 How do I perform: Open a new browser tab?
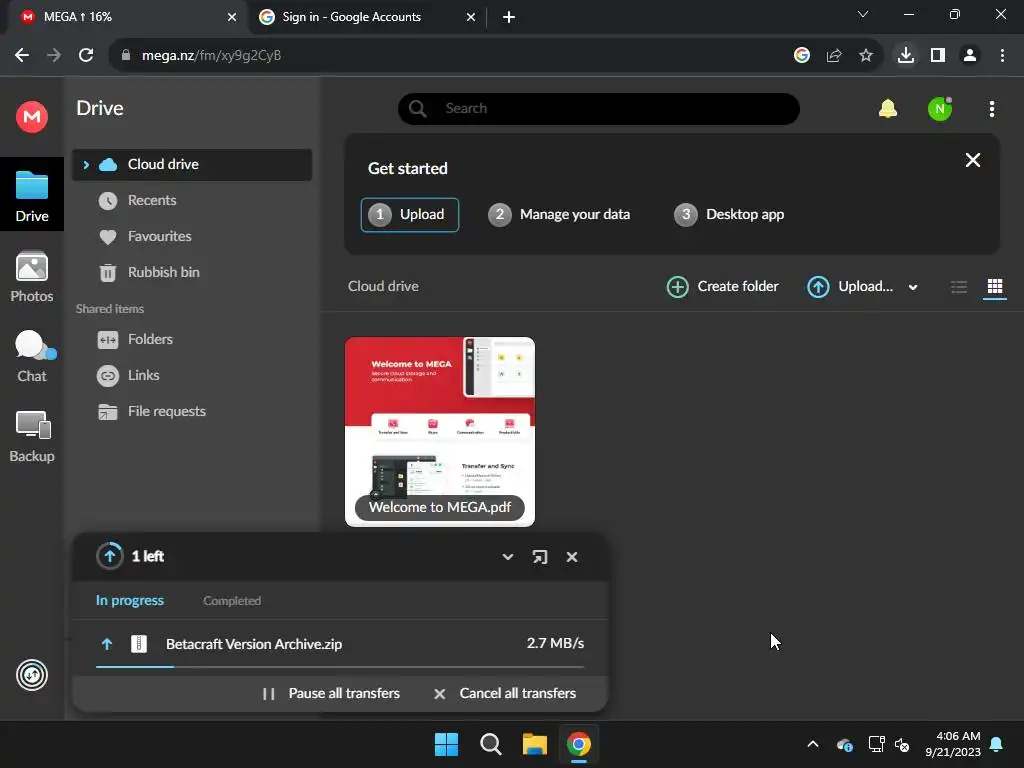(x=509, y=17)
